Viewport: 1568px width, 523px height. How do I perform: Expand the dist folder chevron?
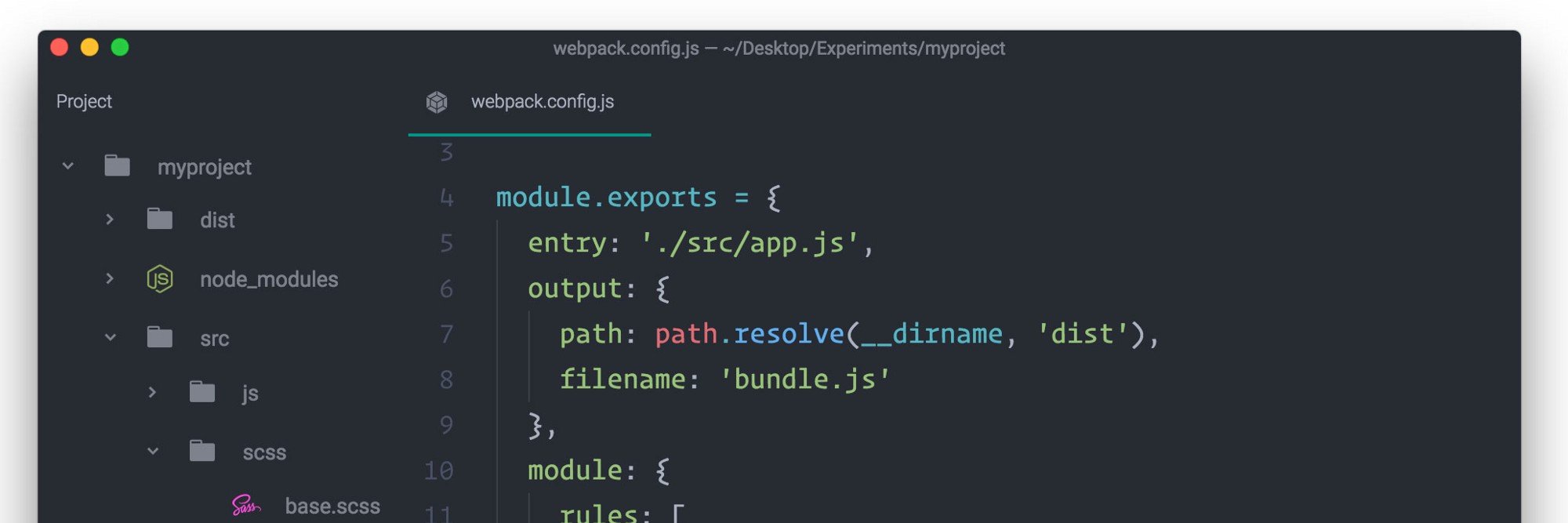coord(110,220)
